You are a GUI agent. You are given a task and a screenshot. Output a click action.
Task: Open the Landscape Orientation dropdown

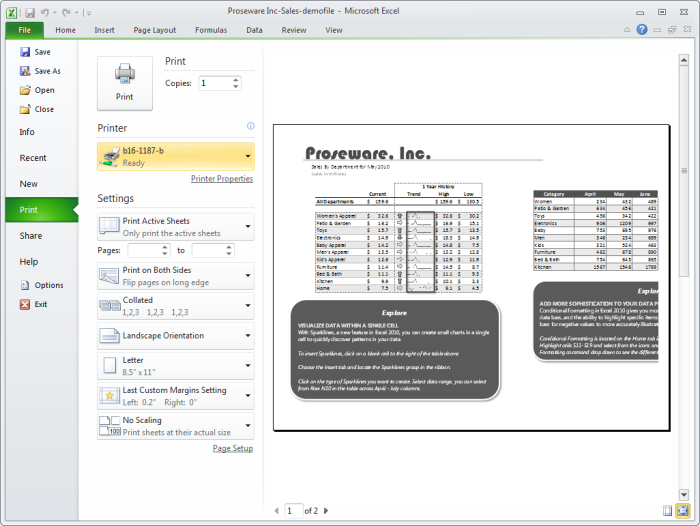176,336
